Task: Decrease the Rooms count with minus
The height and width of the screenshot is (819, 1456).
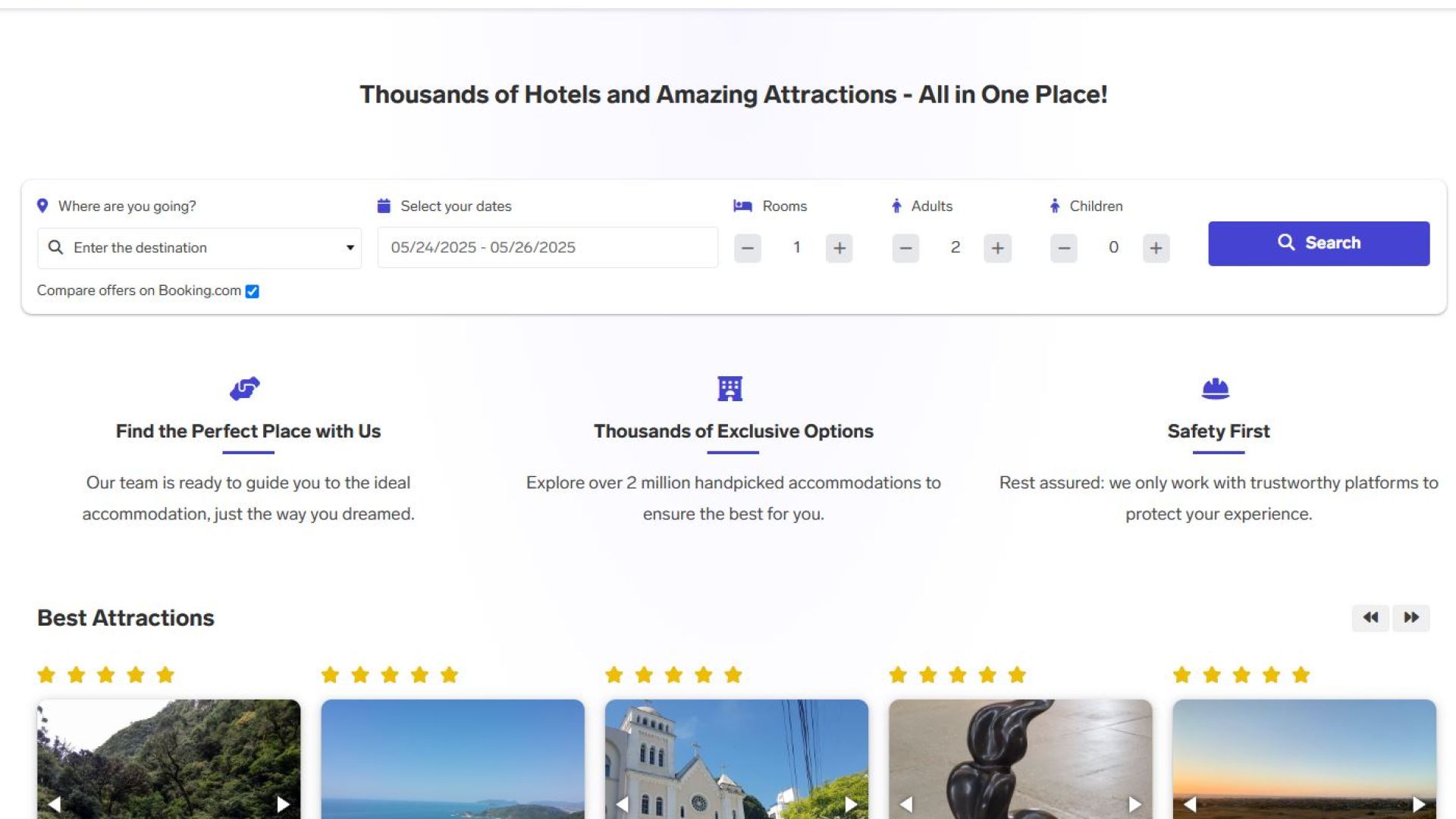Action: click(748, 248)
